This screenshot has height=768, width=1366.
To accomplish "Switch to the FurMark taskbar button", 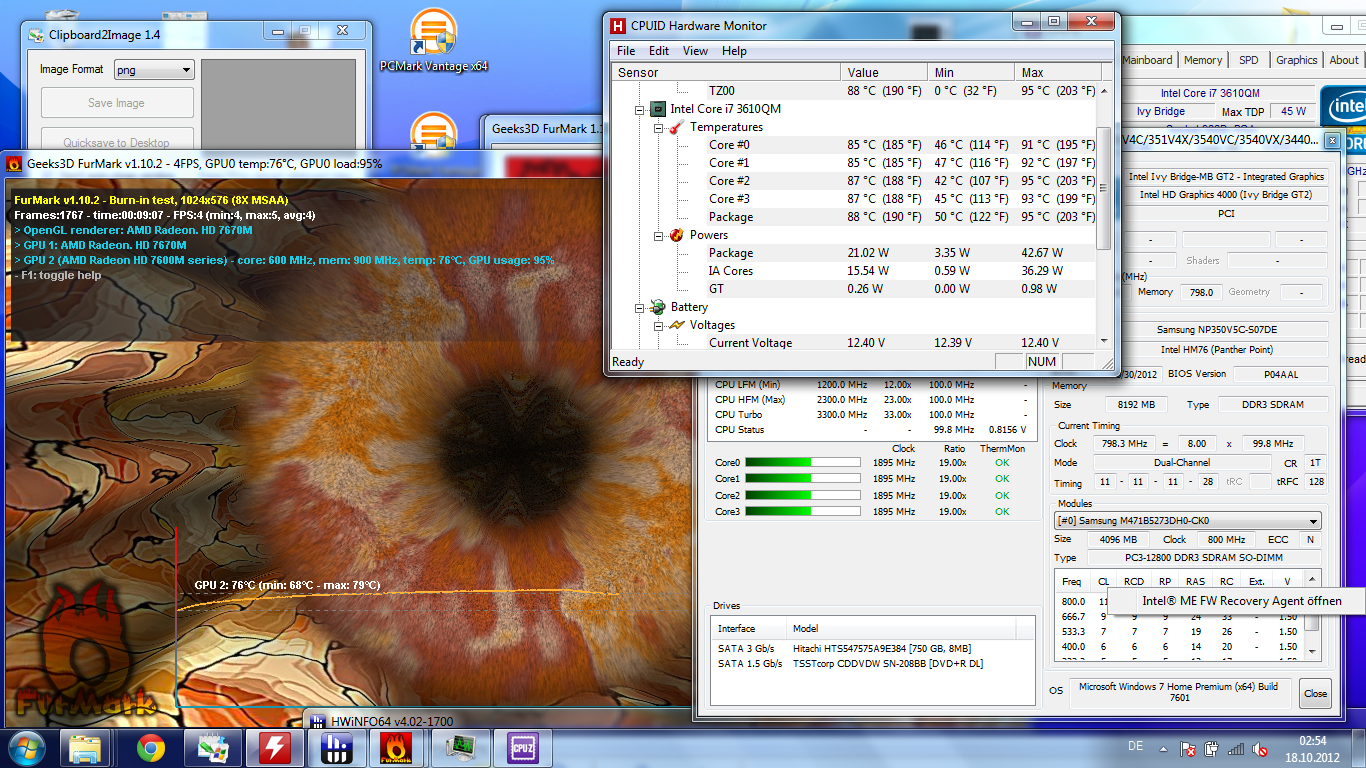I will tap(397, 748).
